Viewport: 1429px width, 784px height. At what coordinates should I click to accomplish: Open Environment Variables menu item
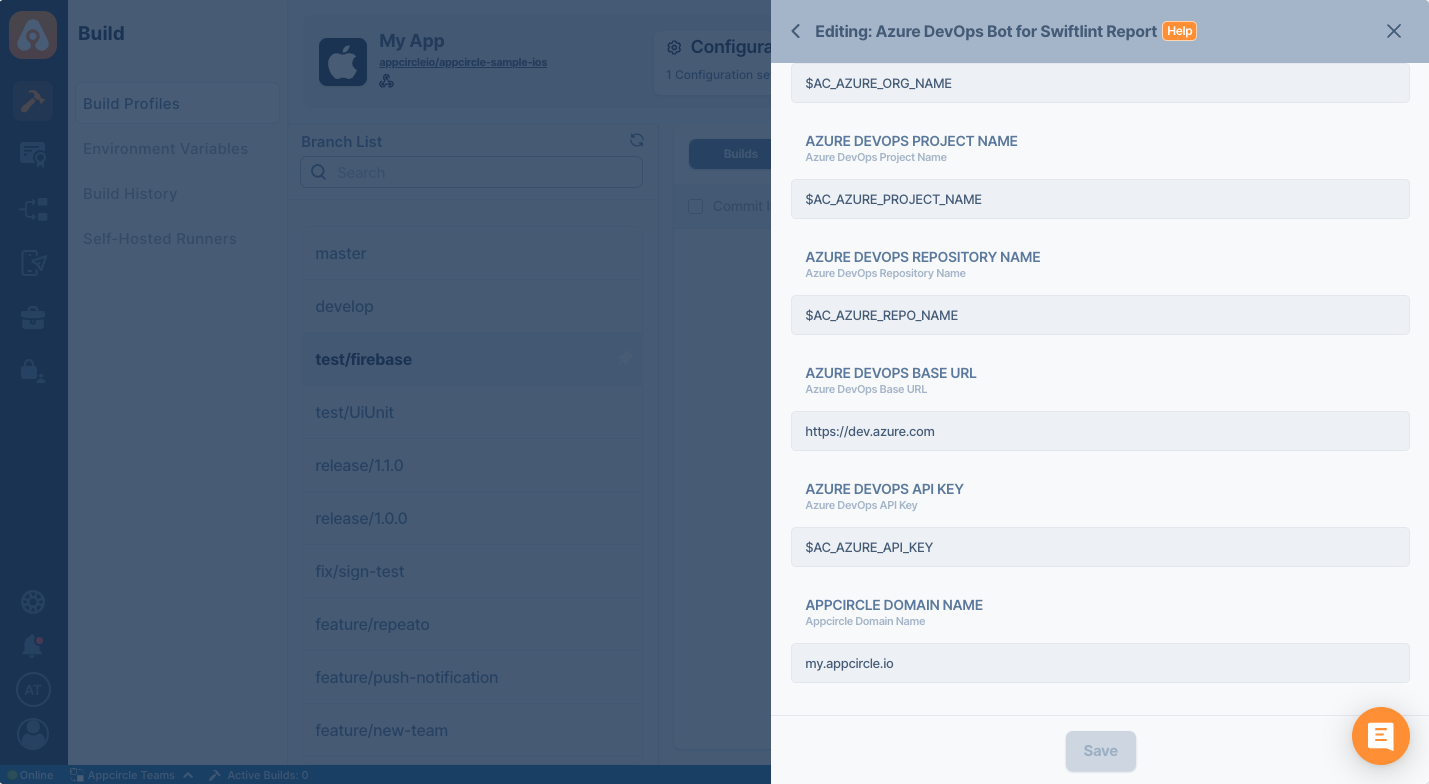click(165, 149)
